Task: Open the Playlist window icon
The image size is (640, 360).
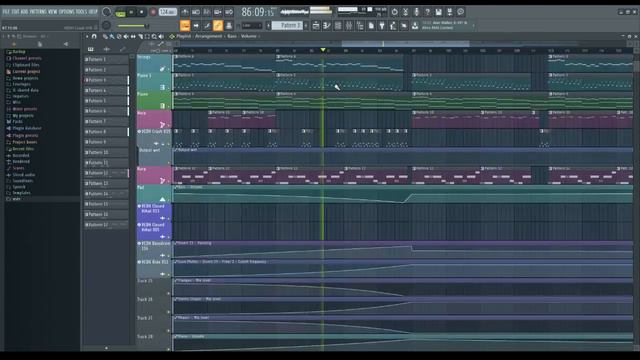Action: [x=316, y=26]
